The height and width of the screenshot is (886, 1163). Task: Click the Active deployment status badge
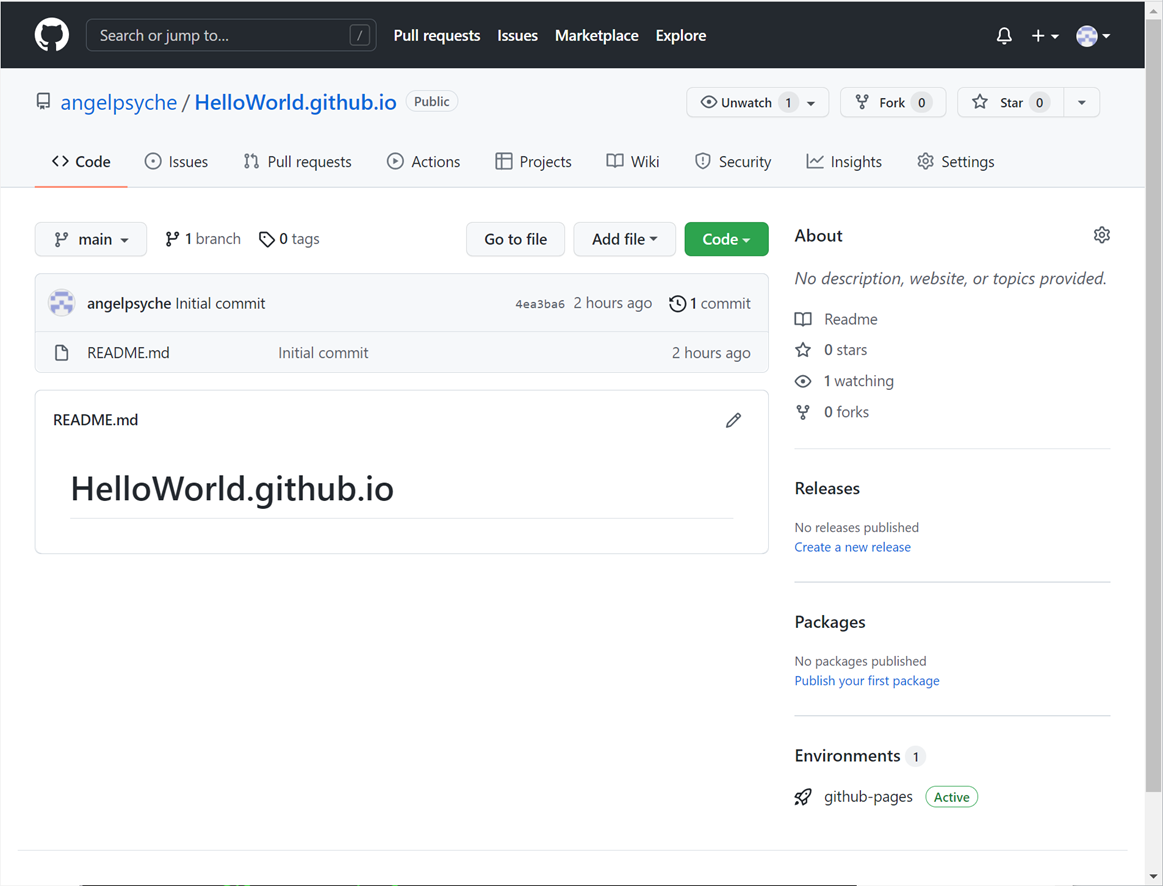(952, 797)
